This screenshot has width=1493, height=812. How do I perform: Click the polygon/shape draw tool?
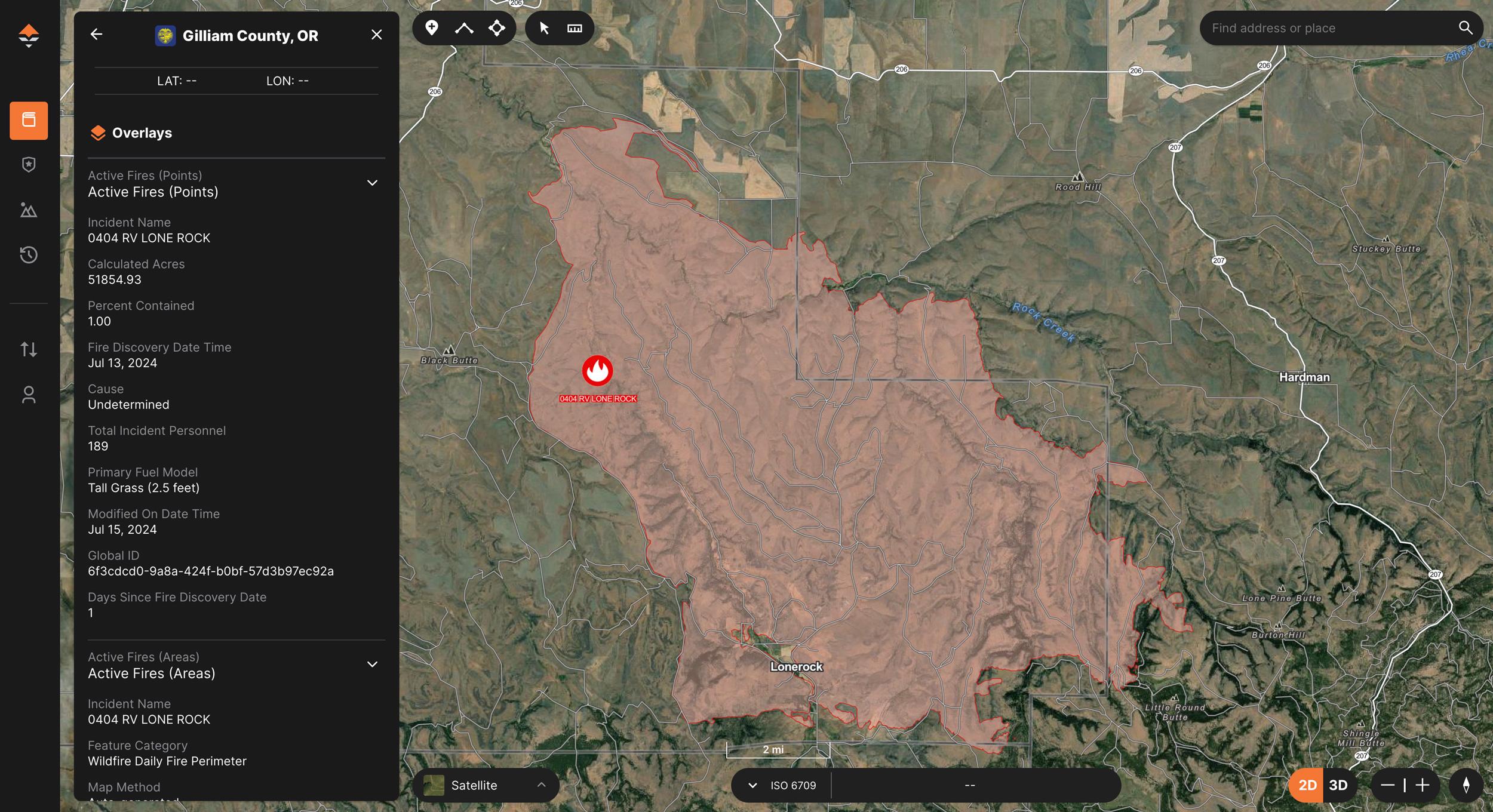click(498, 28)
